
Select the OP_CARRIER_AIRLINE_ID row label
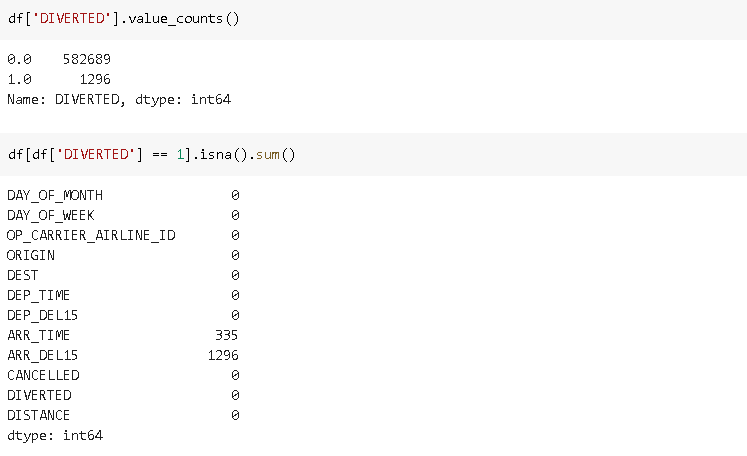click(84, 235)
